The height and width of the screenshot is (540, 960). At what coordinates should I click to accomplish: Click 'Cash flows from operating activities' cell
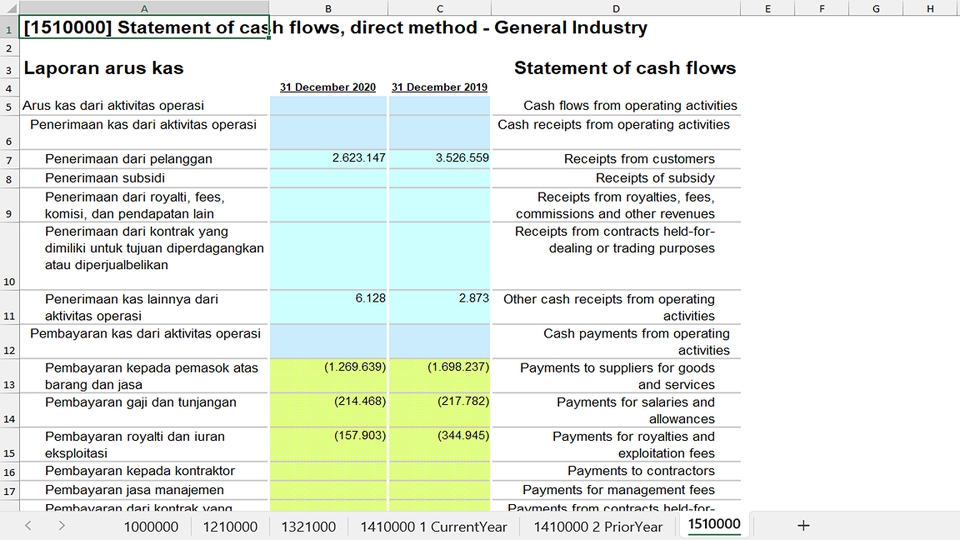pyautogui.click(x=616, y=105)
